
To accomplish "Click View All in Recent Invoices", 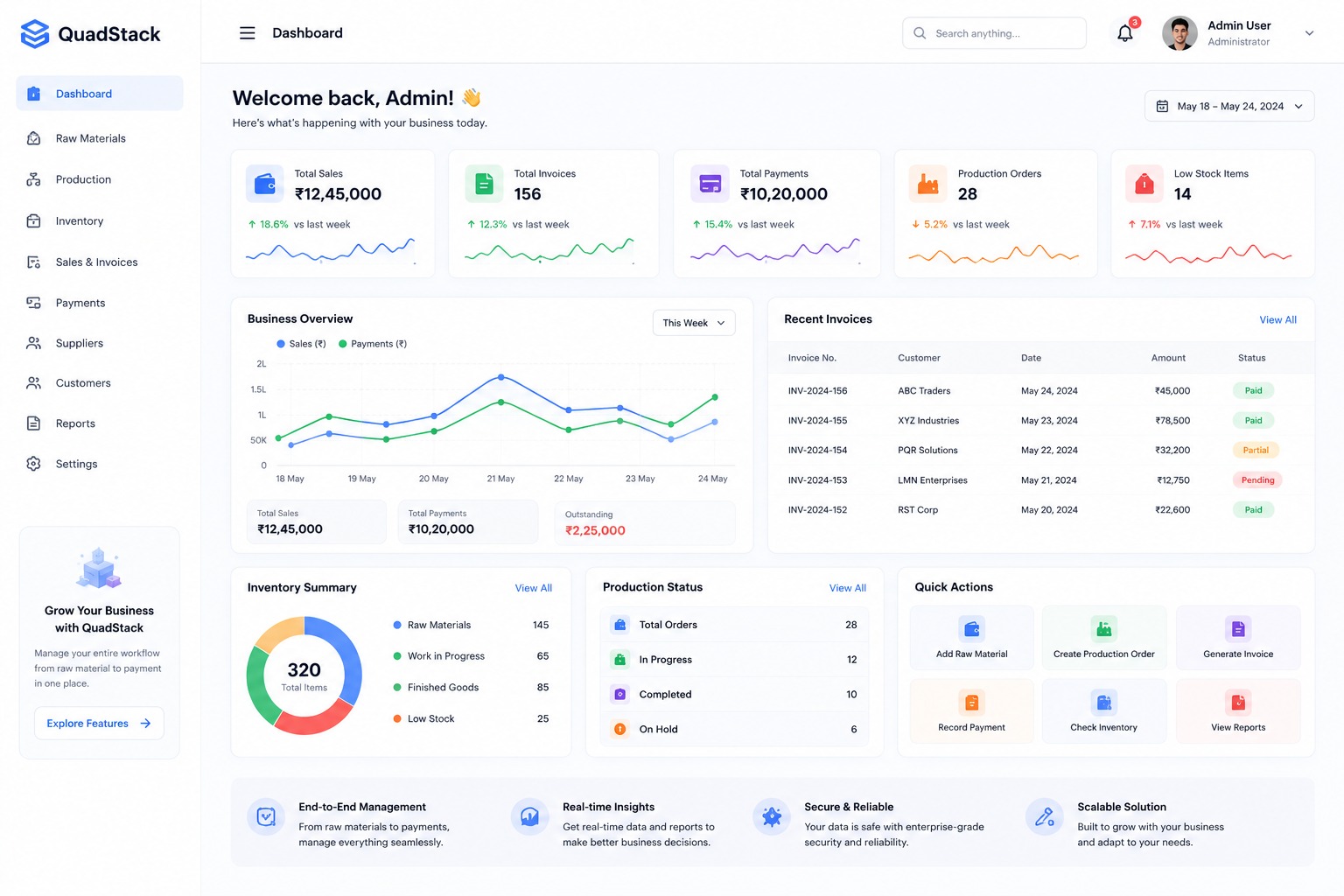I will [x=1277, y=320].
